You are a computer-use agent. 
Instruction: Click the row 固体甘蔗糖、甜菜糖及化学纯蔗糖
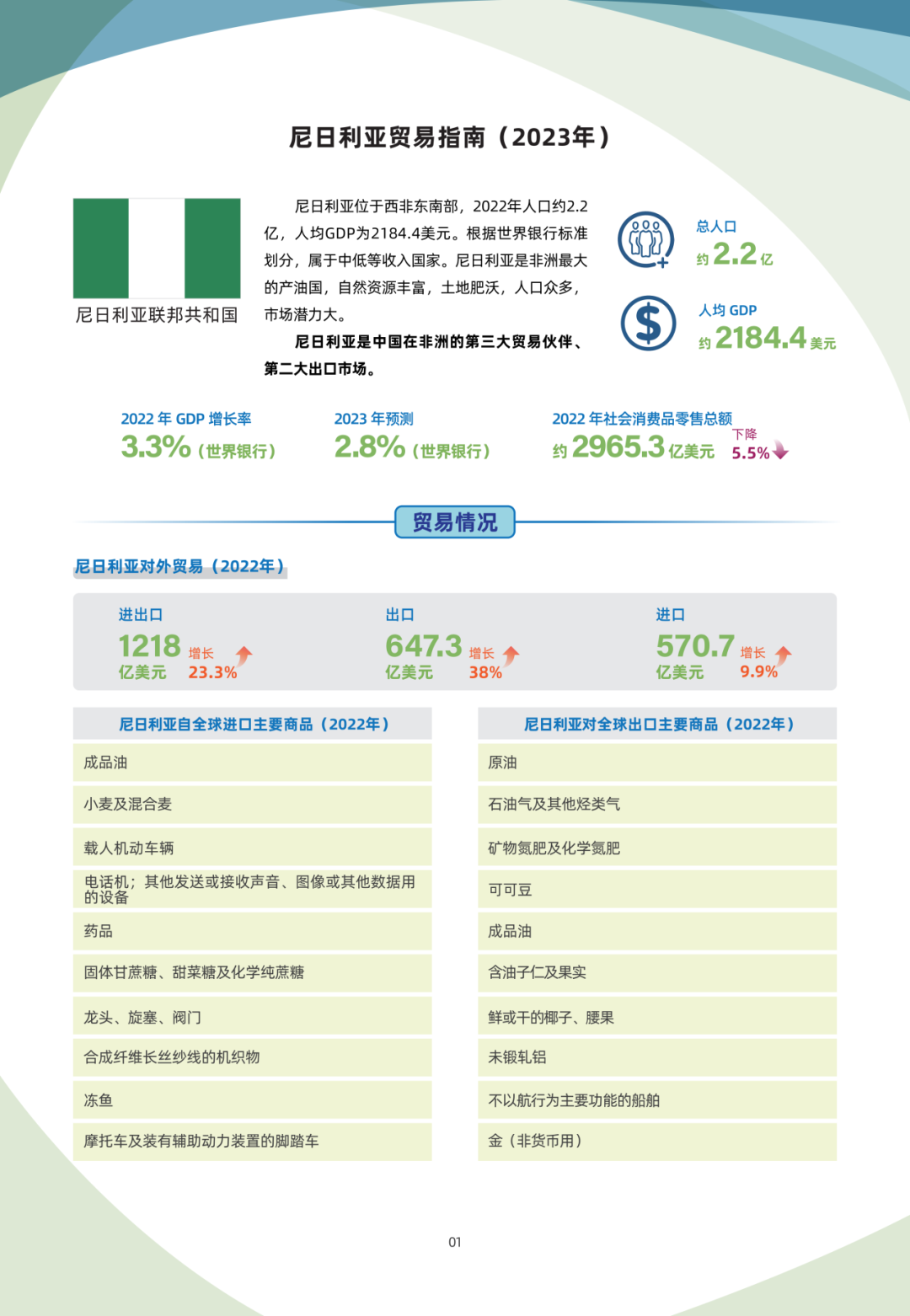[x=253, y=973]
